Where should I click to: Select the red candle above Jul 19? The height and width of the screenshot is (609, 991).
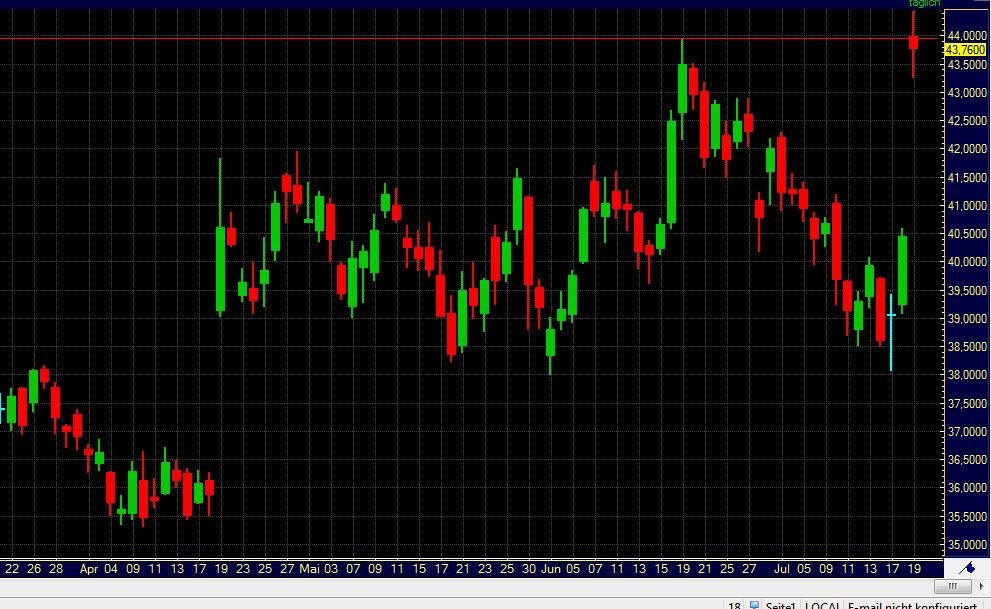point(913,43)
